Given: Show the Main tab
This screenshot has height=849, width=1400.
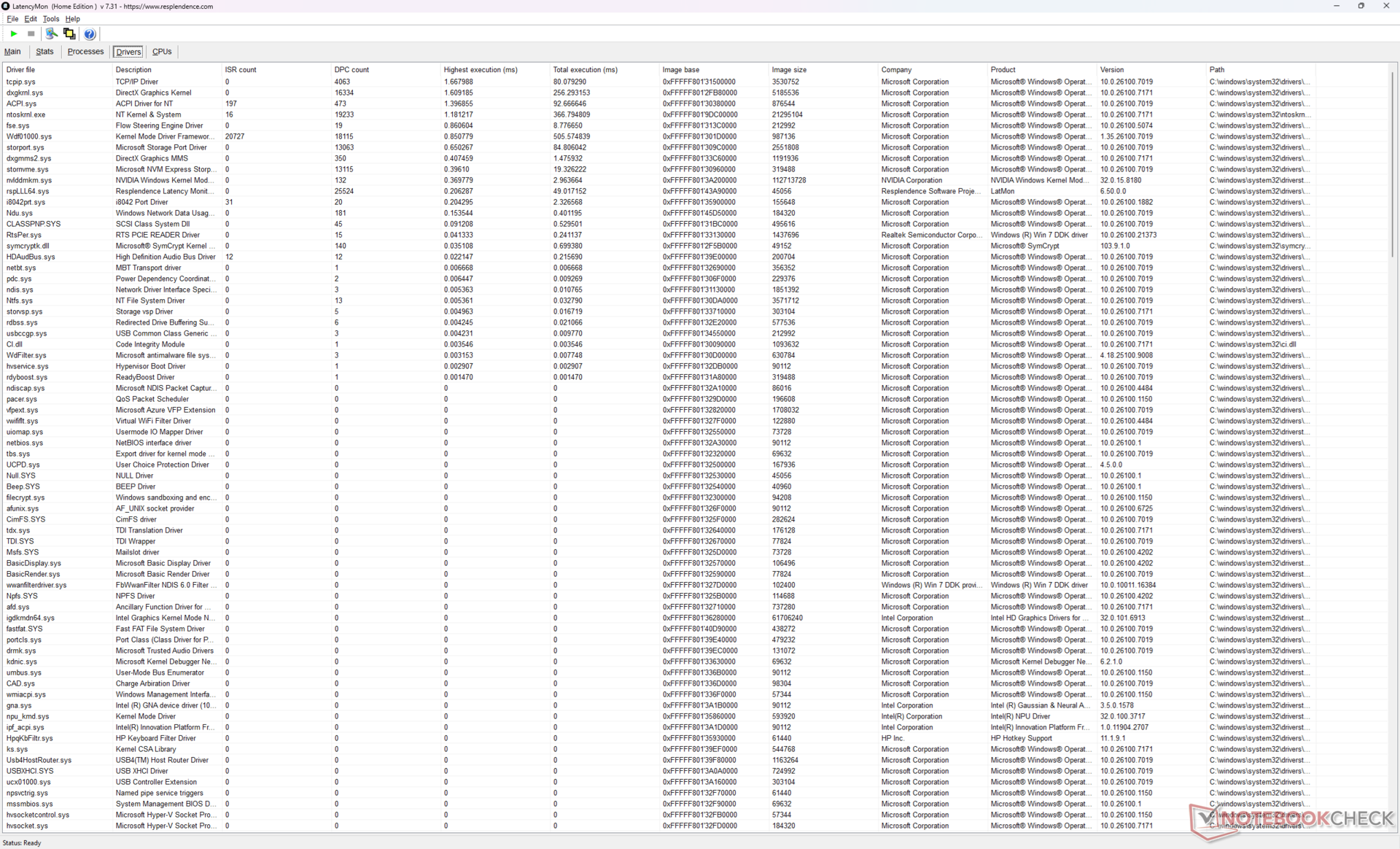Looking at the screenshot, I should click(12, 52).
